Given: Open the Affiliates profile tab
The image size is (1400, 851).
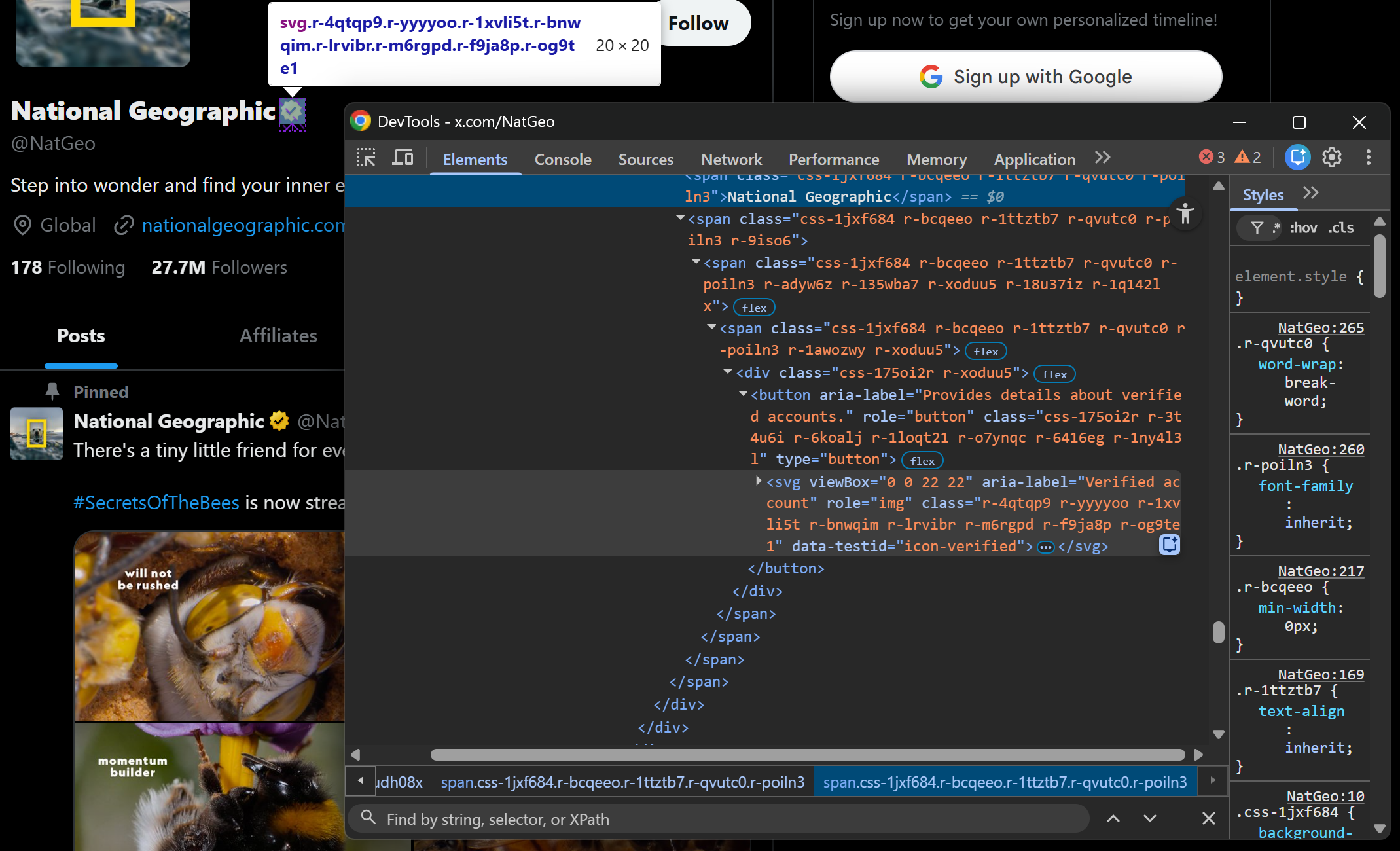Looking at the screenshot, I should click(278, 336).
